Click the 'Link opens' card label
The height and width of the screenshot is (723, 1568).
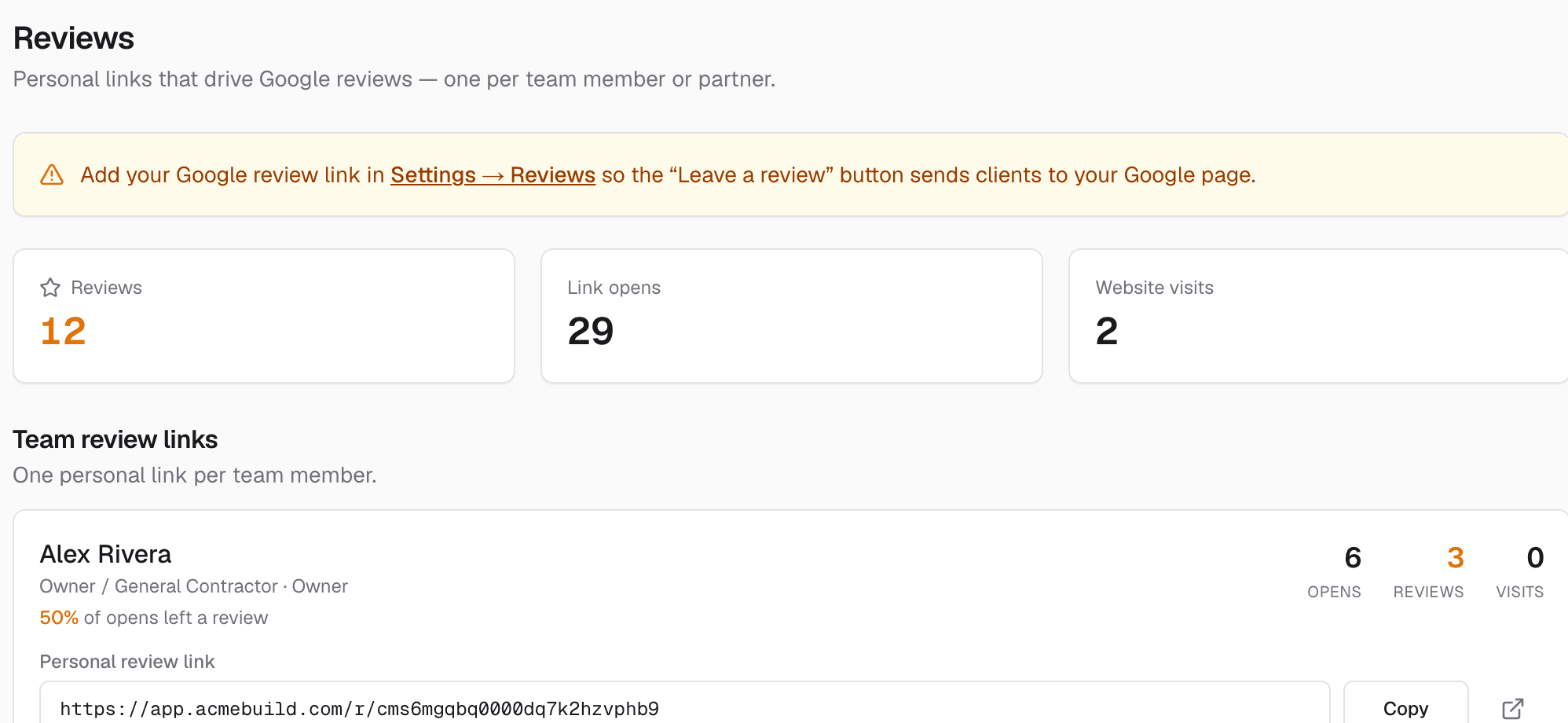pyautogui.click(x=614, y=288)
